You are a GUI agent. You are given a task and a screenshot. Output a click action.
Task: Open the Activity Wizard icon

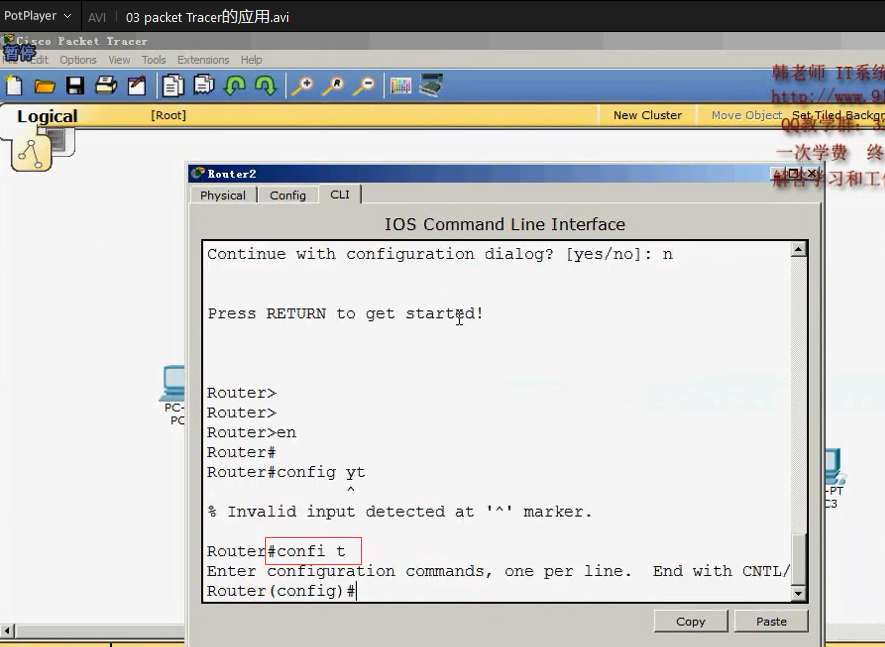137,86
